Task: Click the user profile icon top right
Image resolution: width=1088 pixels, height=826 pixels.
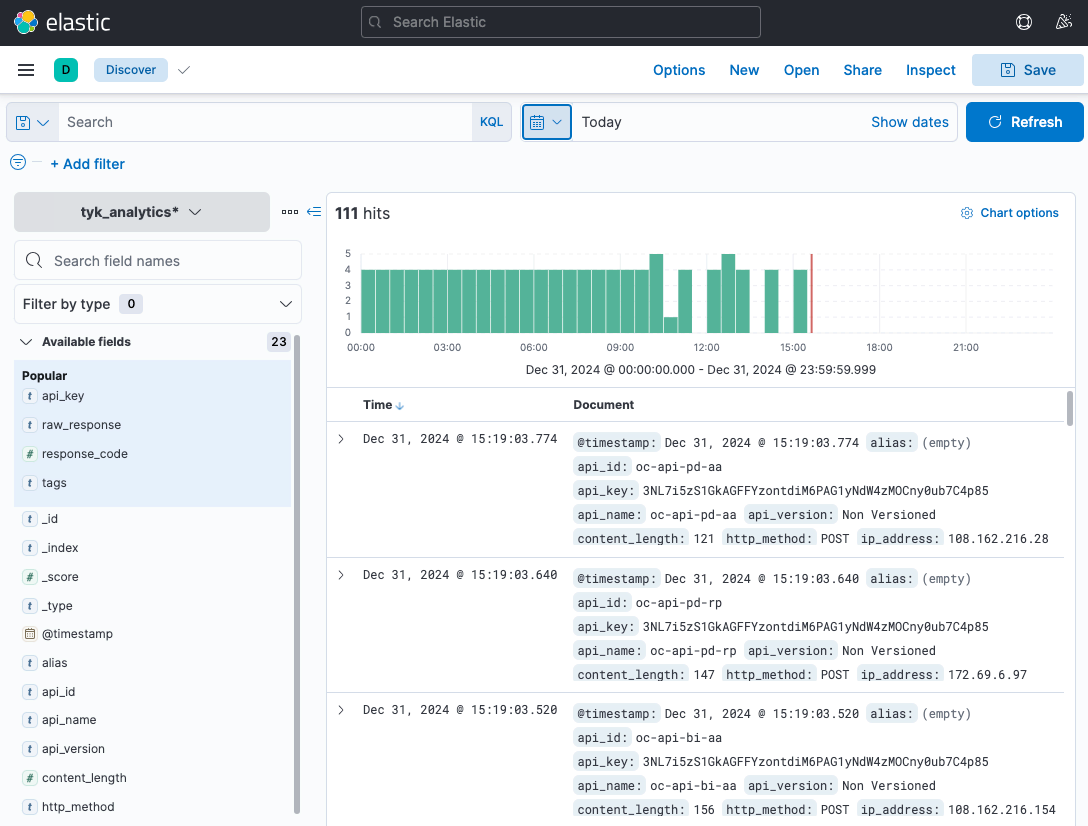Action: pyautogui.click(x=1064, y=21)
